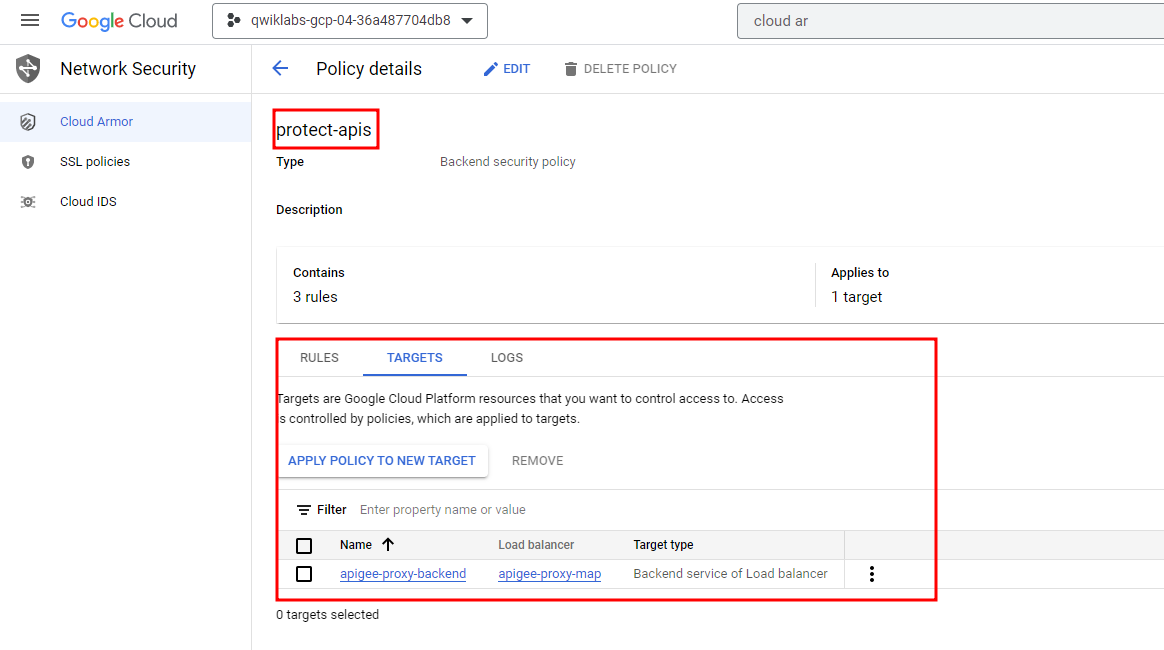The image size is (1164, 650).
Task: Open the qwiklabs project dropdown
Action: (x=350, y=21)
